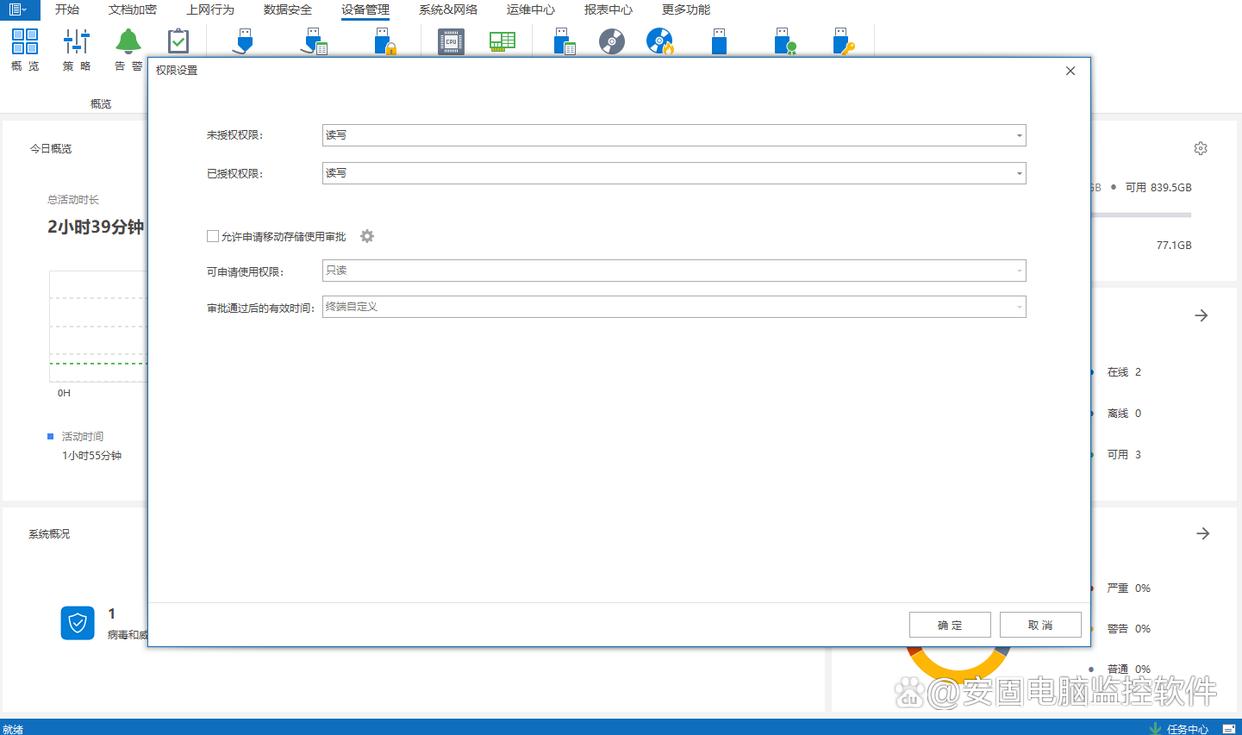Open the application menu icon at top-left

coord(20,10)
